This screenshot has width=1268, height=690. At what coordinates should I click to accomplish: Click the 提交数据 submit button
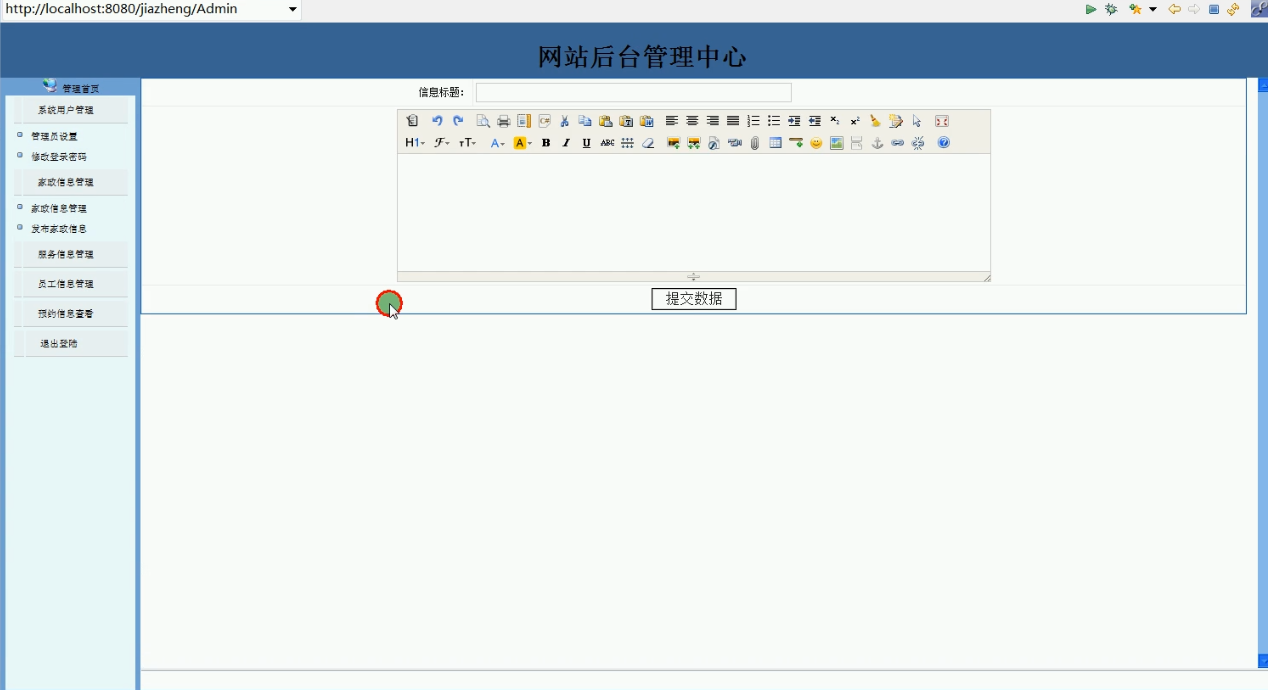(x=693, y=299)
